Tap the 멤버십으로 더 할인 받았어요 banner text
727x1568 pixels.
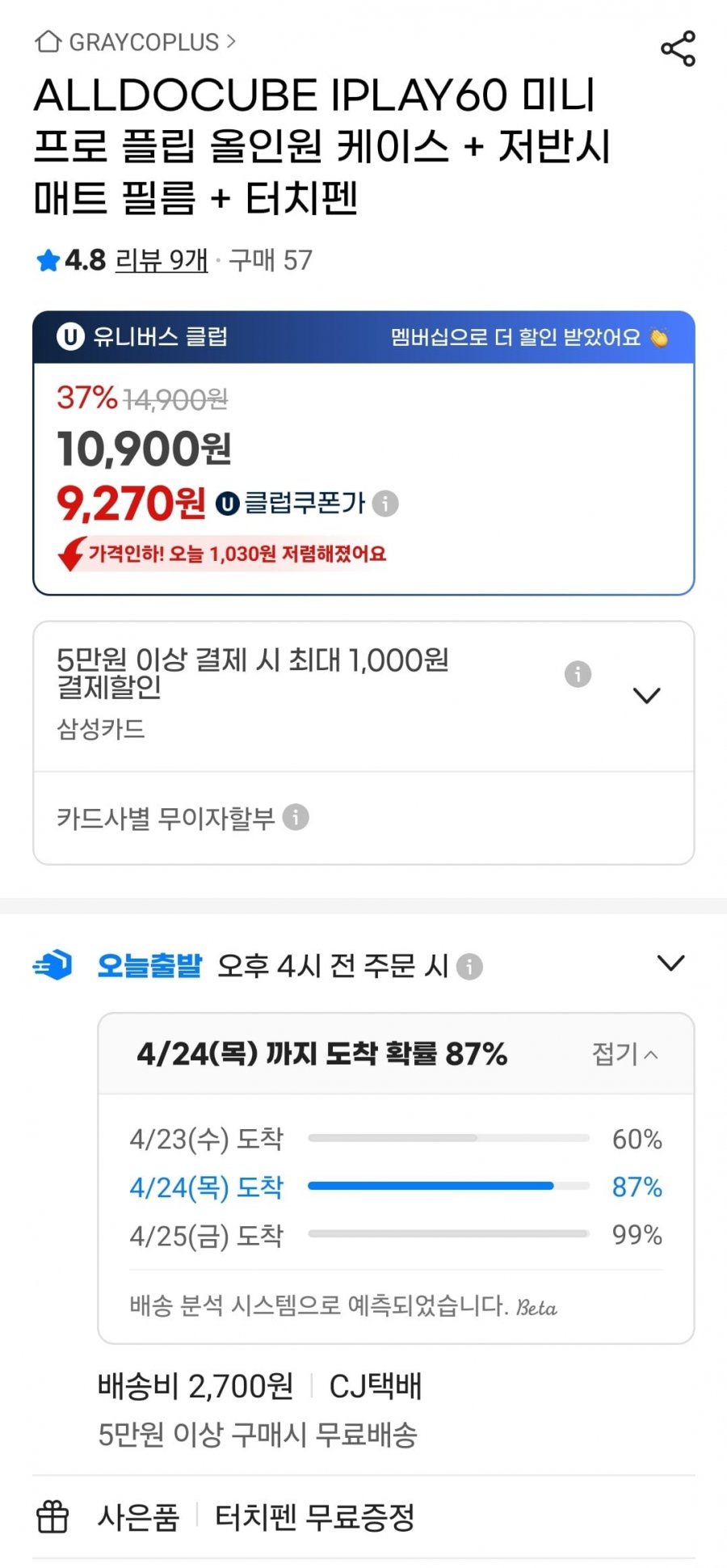(516, 337)
